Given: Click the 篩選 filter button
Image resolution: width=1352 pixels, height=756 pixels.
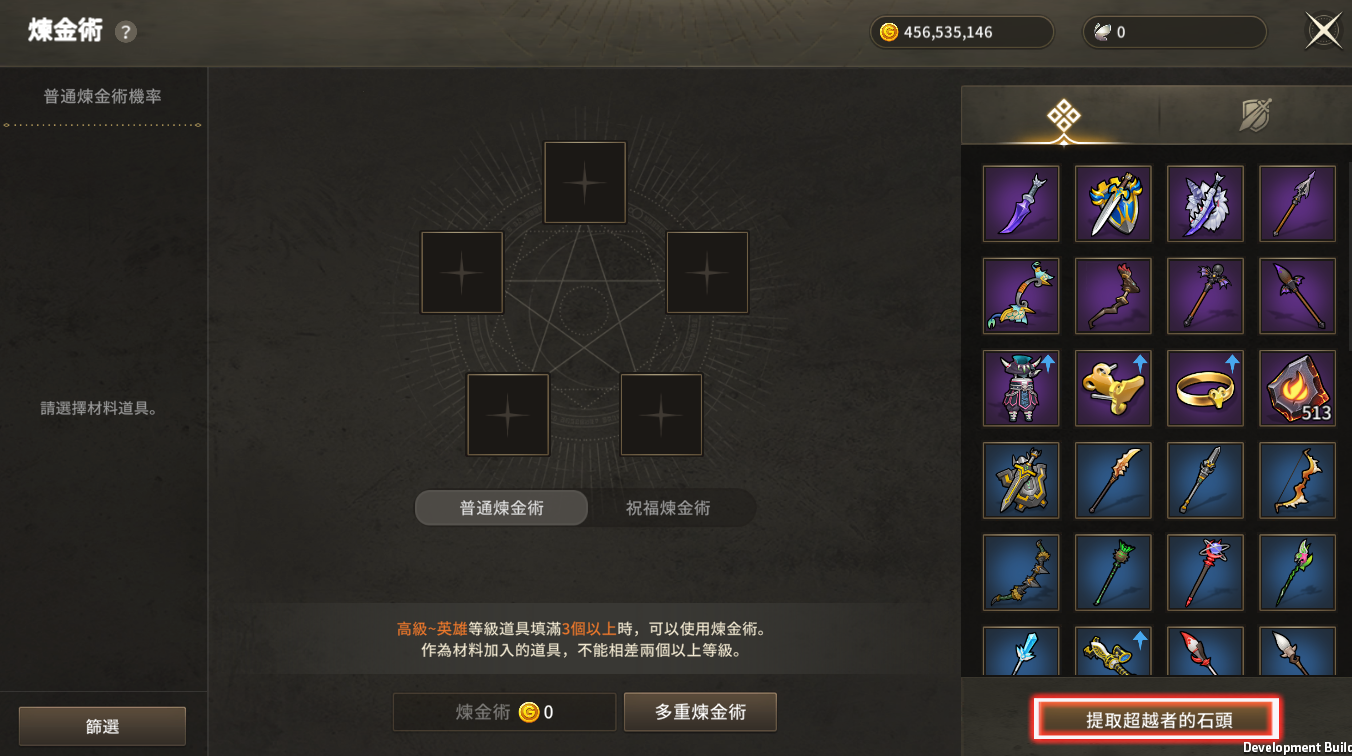Looking at the screenshot, I should [102, 727].
